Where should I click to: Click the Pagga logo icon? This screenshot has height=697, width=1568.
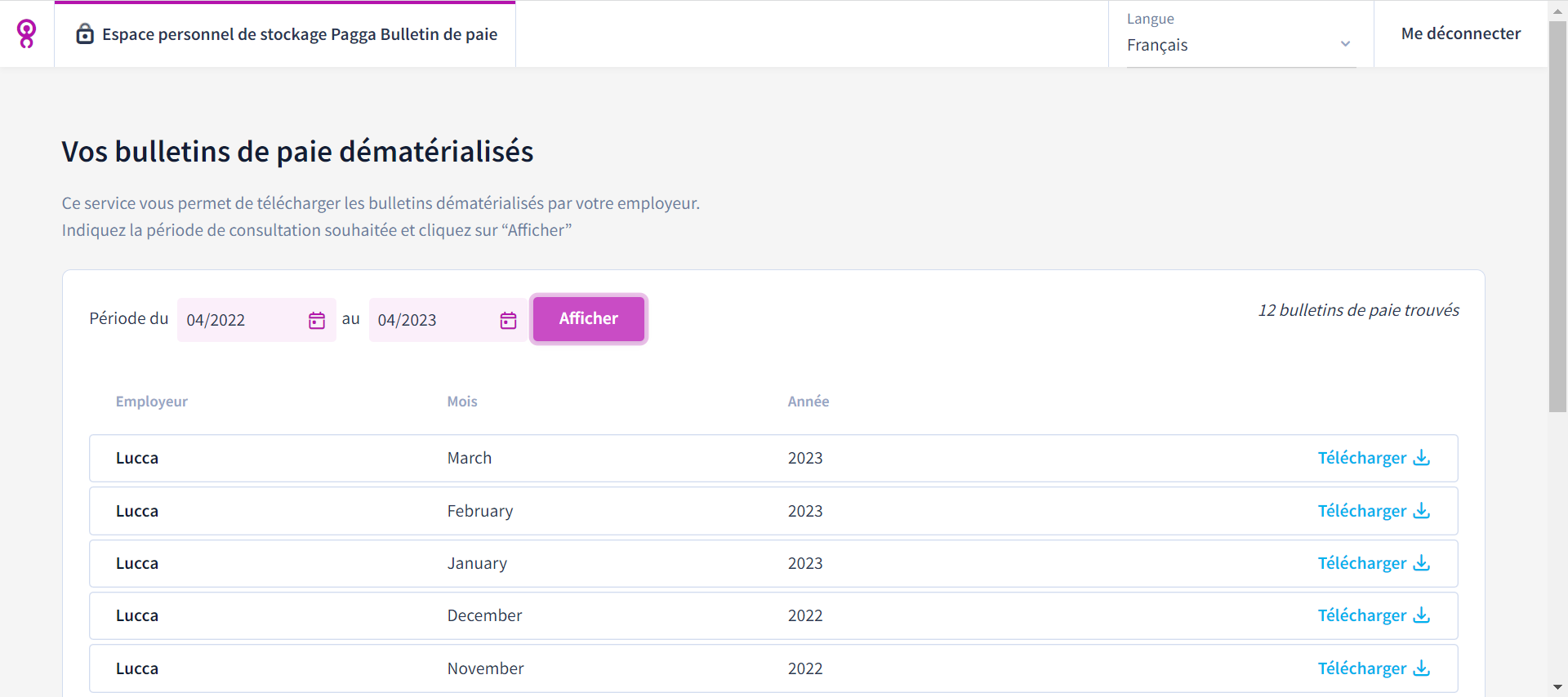click(x=26, y=34)
